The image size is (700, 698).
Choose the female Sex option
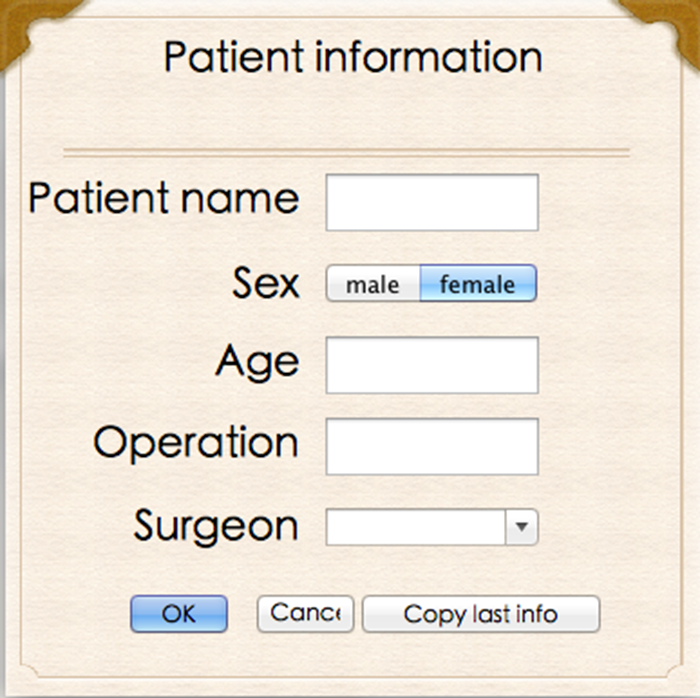pyautogui.click(x=478, y=283)
